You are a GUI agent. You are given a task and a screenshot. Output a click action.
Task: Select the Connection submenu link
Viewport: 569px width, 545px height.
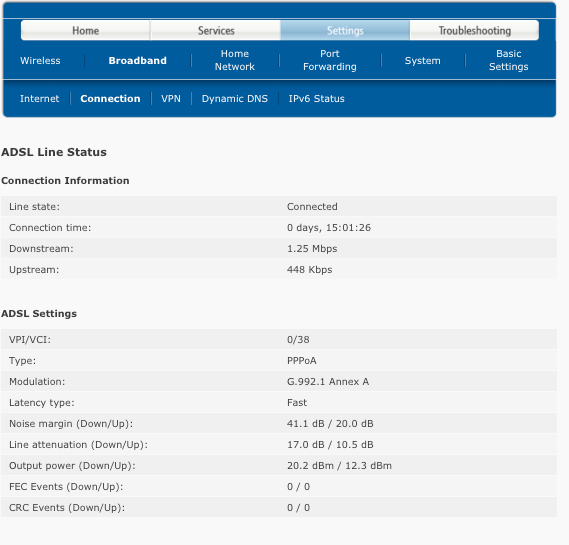(110, 99)
